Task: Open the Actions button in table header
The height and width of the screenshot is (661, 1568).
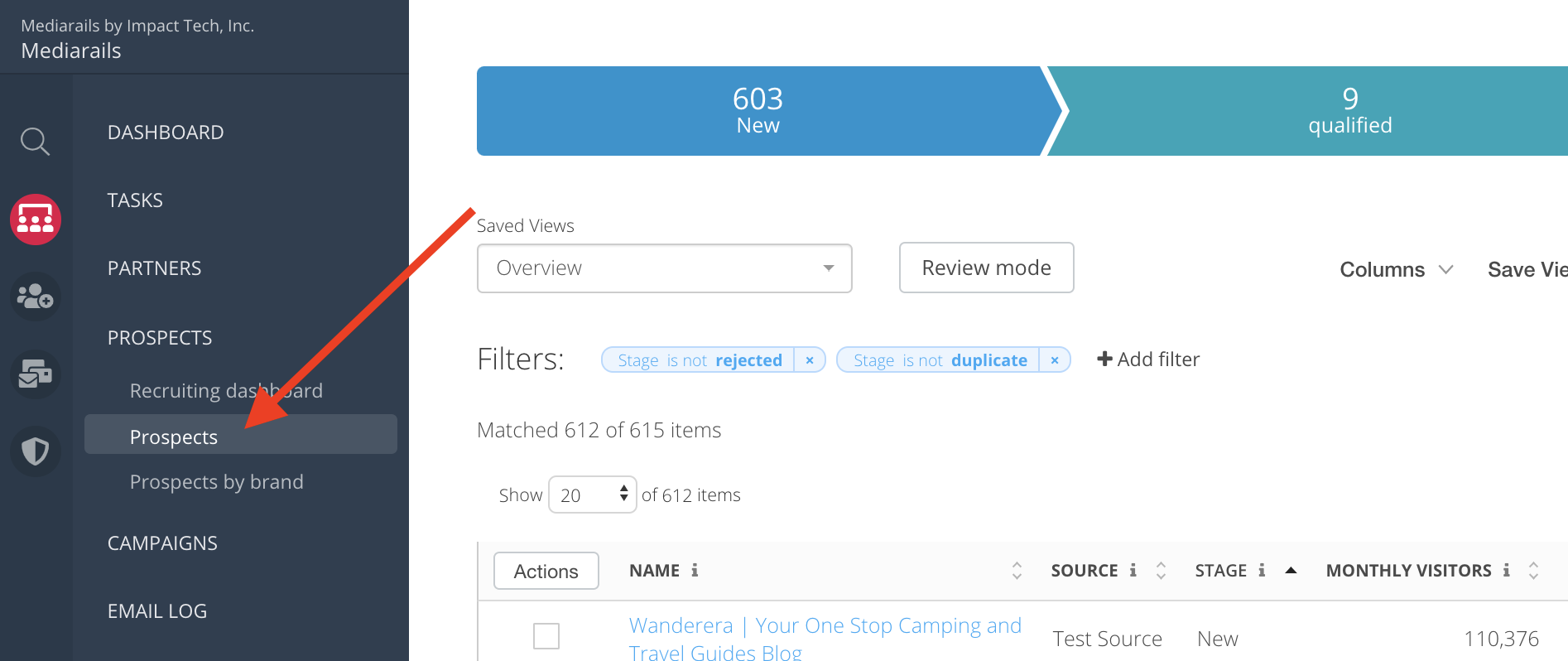Action: click(546, 572)
